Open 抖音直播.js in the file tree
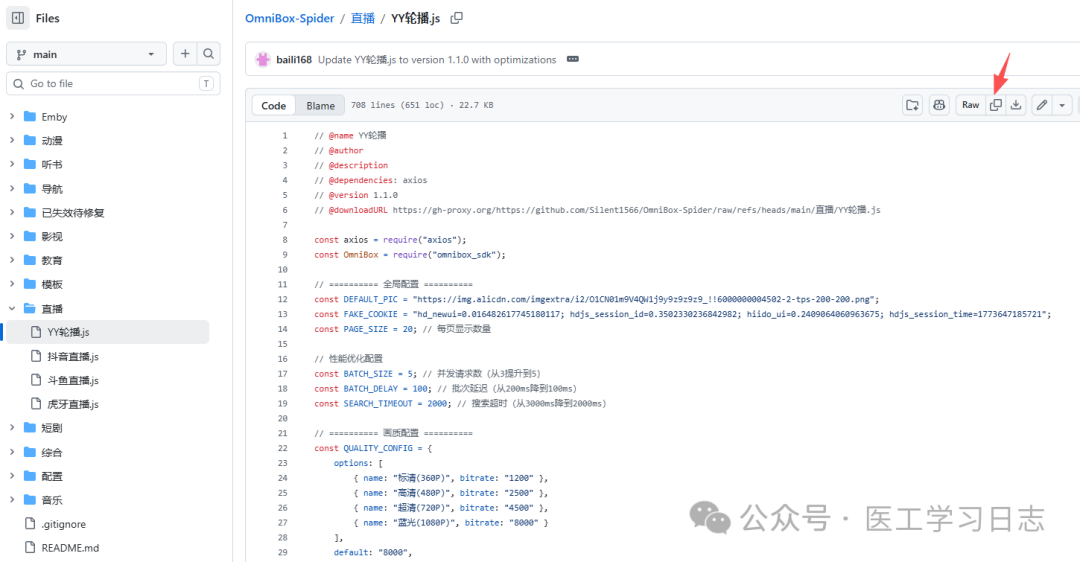Screen dimensions: 1080x562 72,356
